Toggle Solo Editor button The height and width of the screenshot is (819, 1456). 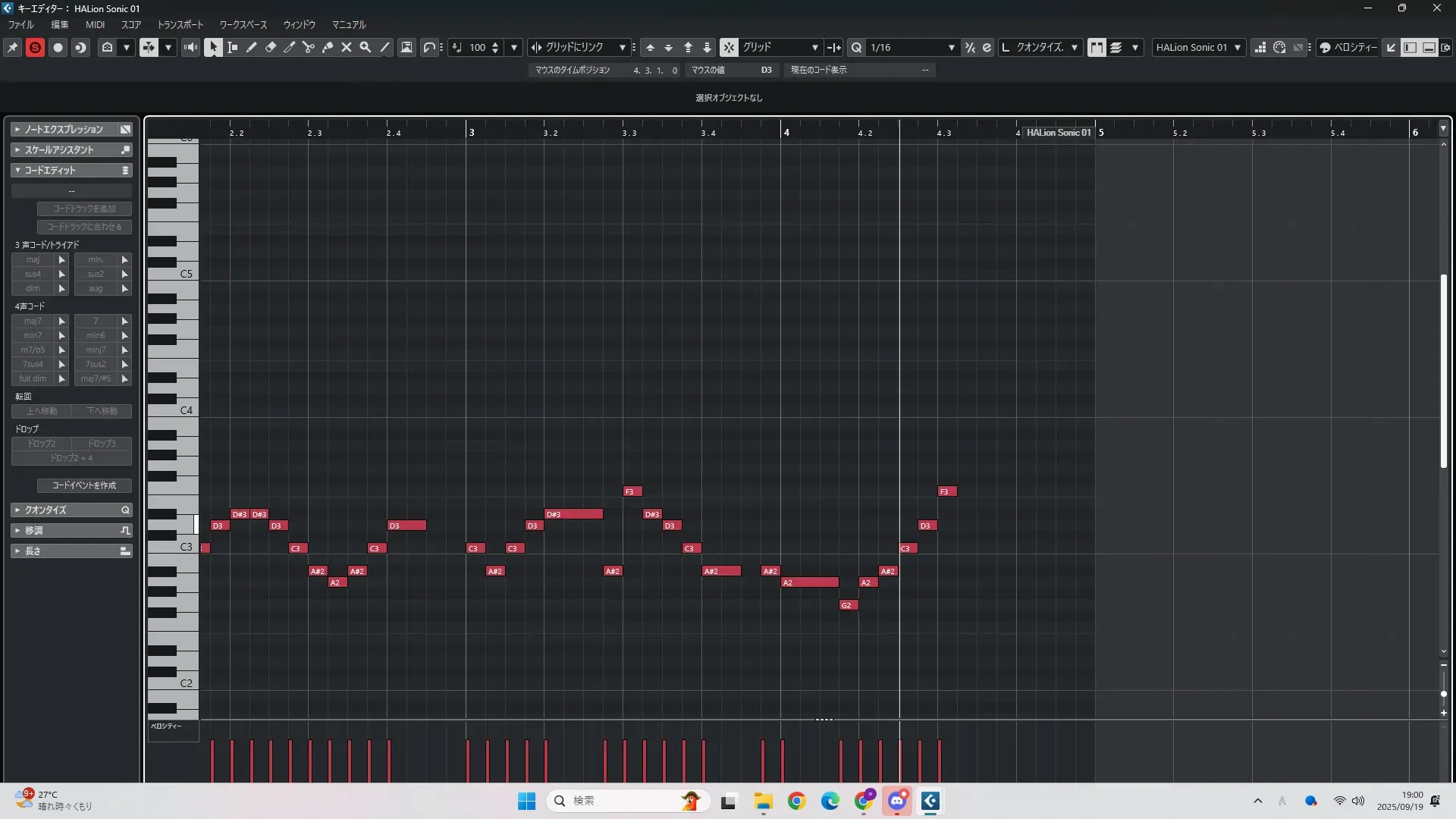point(35,47)
